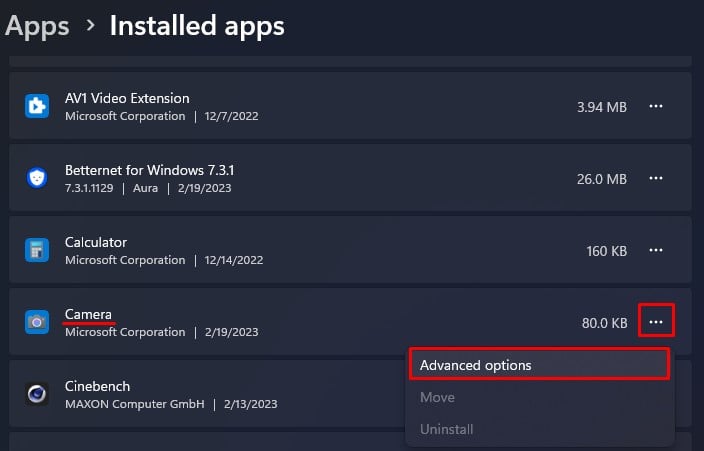Click the Cinebench app icon
This screenshot has width=704, height=451.
click(37, 394)
